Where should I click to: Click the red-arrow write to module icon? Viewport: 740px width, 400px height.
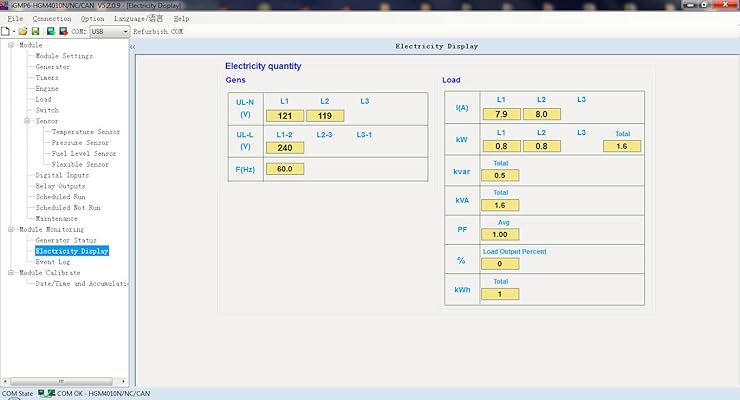point(63,32)
